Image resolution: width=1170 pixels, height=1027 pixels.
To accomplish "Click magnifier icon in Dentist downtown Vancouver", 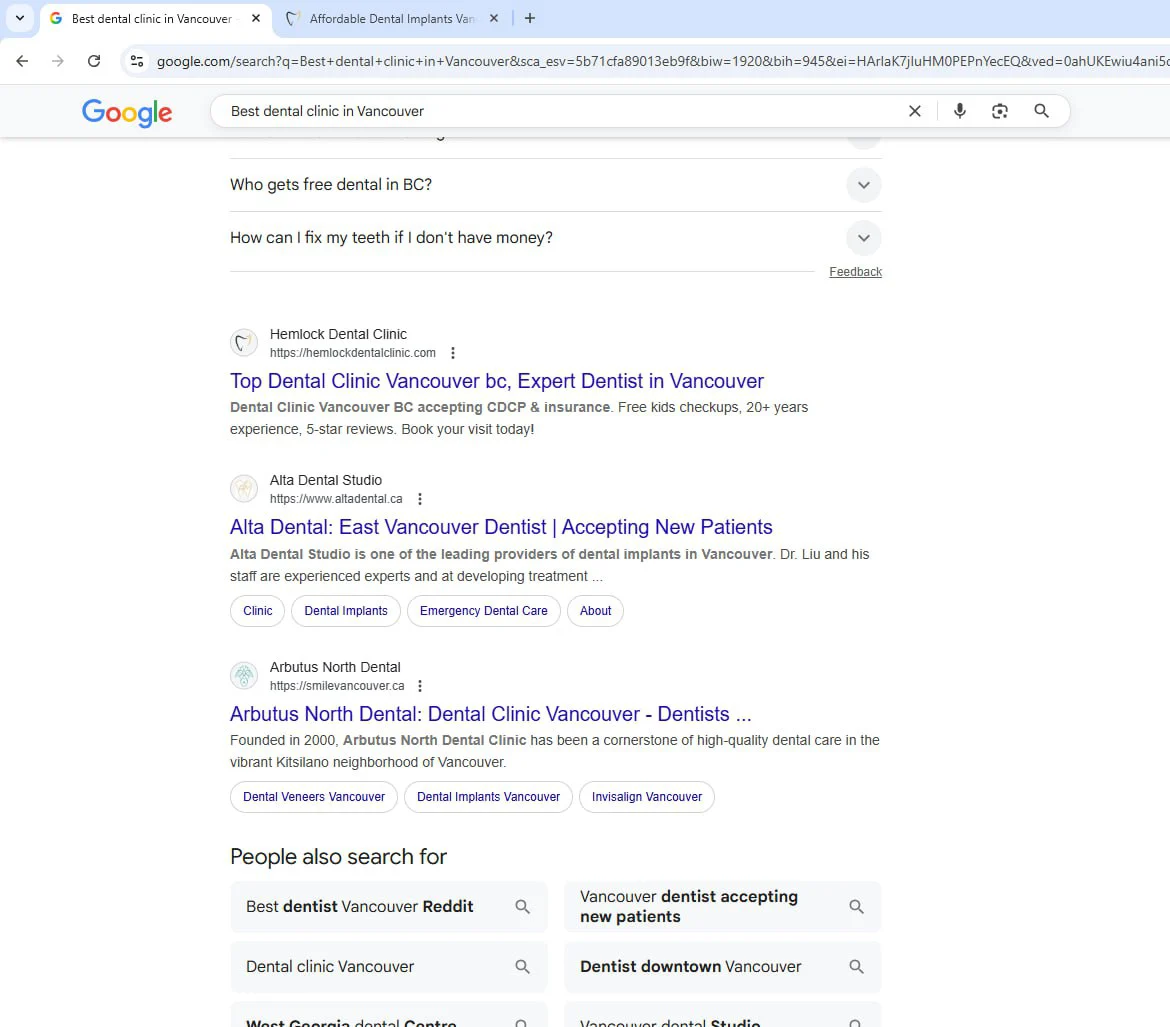I will point(857,967).
